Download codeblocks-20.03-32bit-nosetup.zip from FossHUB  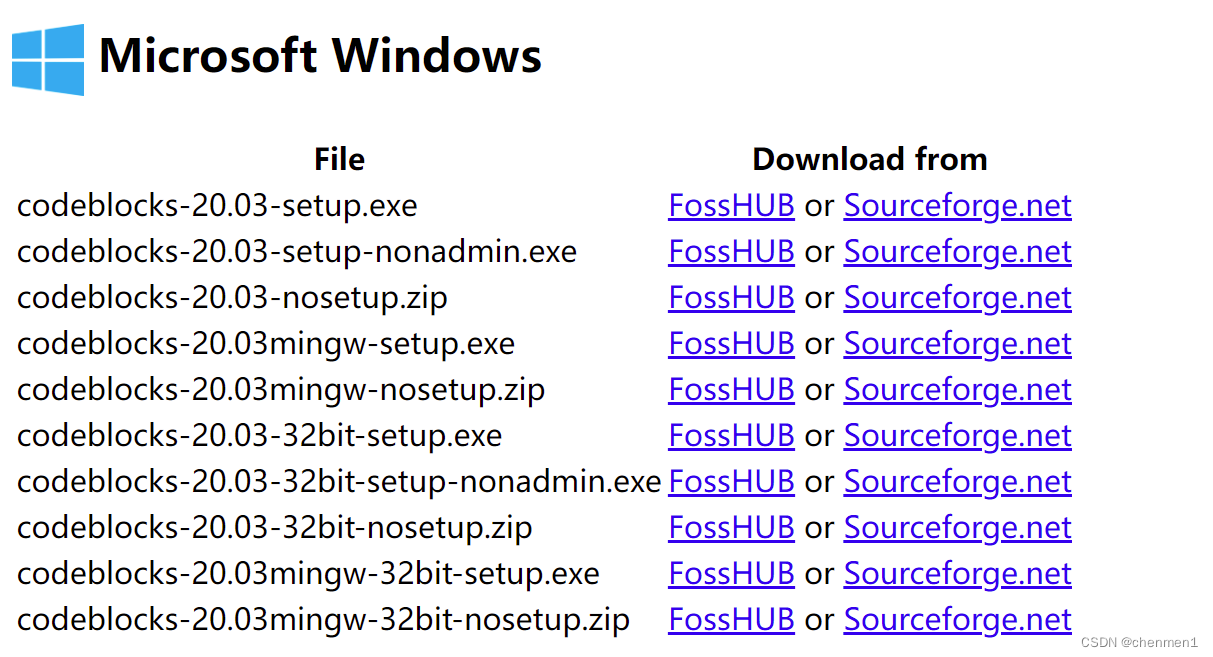pos(731,527)
